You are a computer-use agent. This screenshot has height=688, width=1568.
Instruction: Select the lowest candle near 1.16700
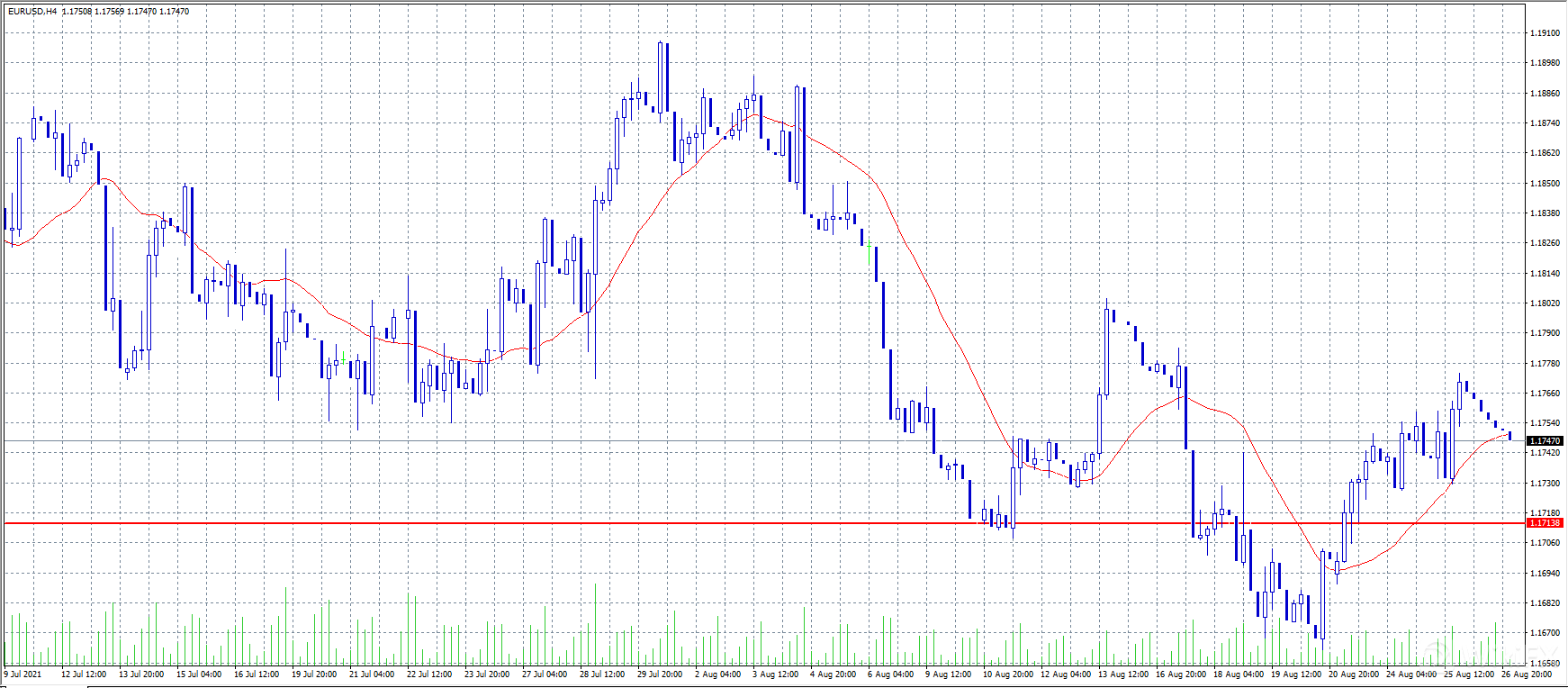pos(1322,594)
